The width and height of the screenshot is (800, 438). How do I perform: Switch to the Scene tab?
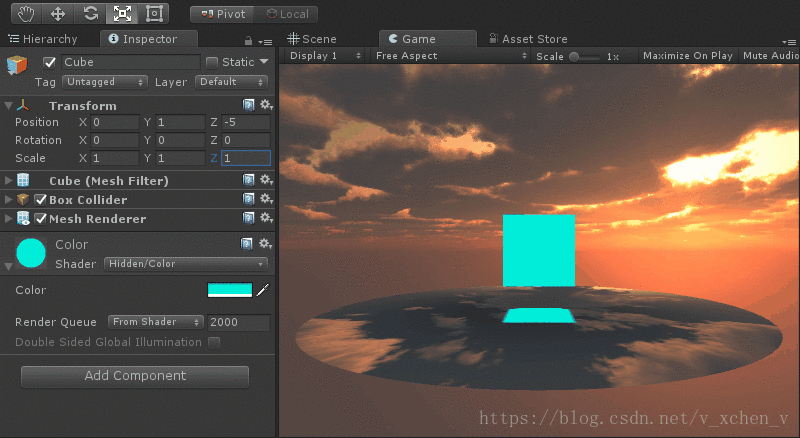[312, 39]
